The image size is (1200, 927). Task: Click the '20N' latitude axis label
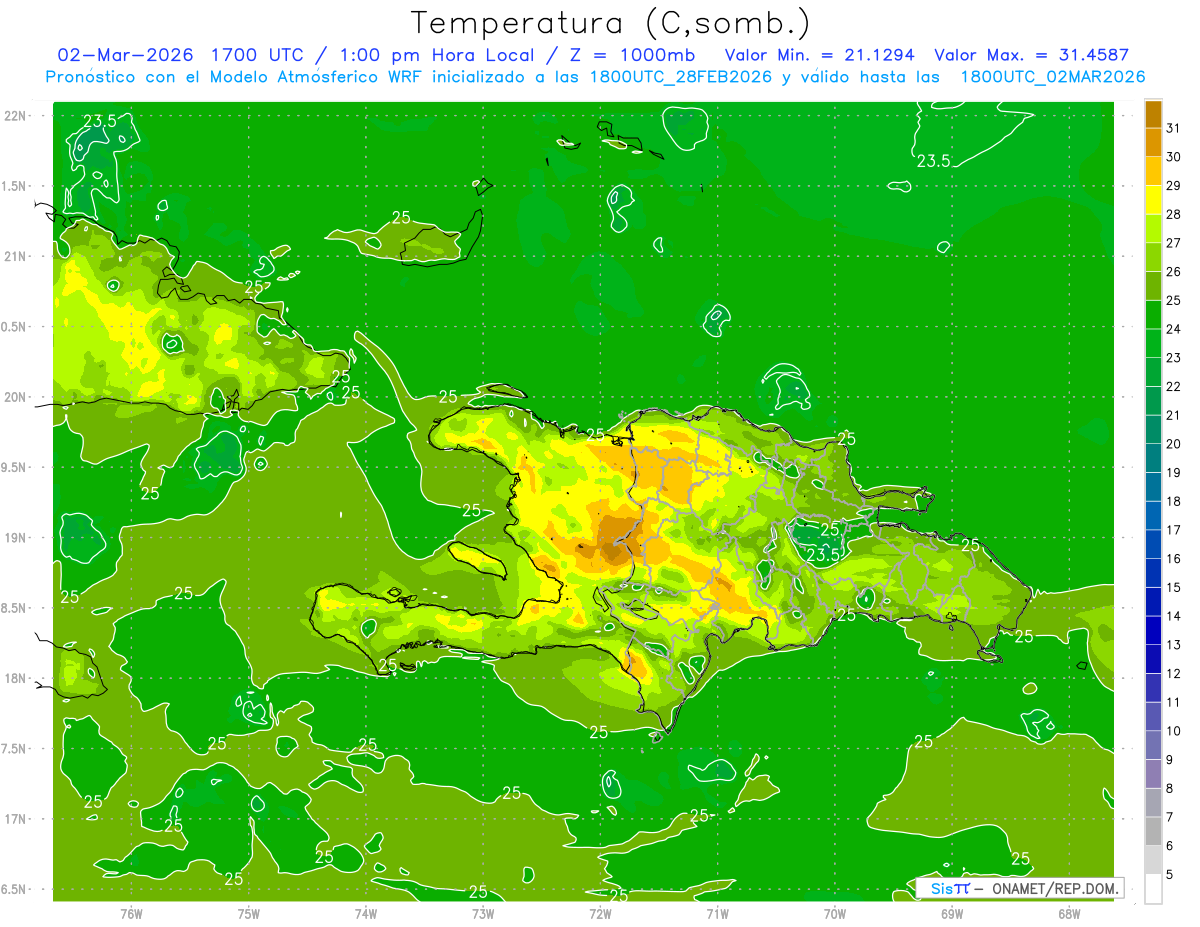pyautogui.click(x=16, y=397)
